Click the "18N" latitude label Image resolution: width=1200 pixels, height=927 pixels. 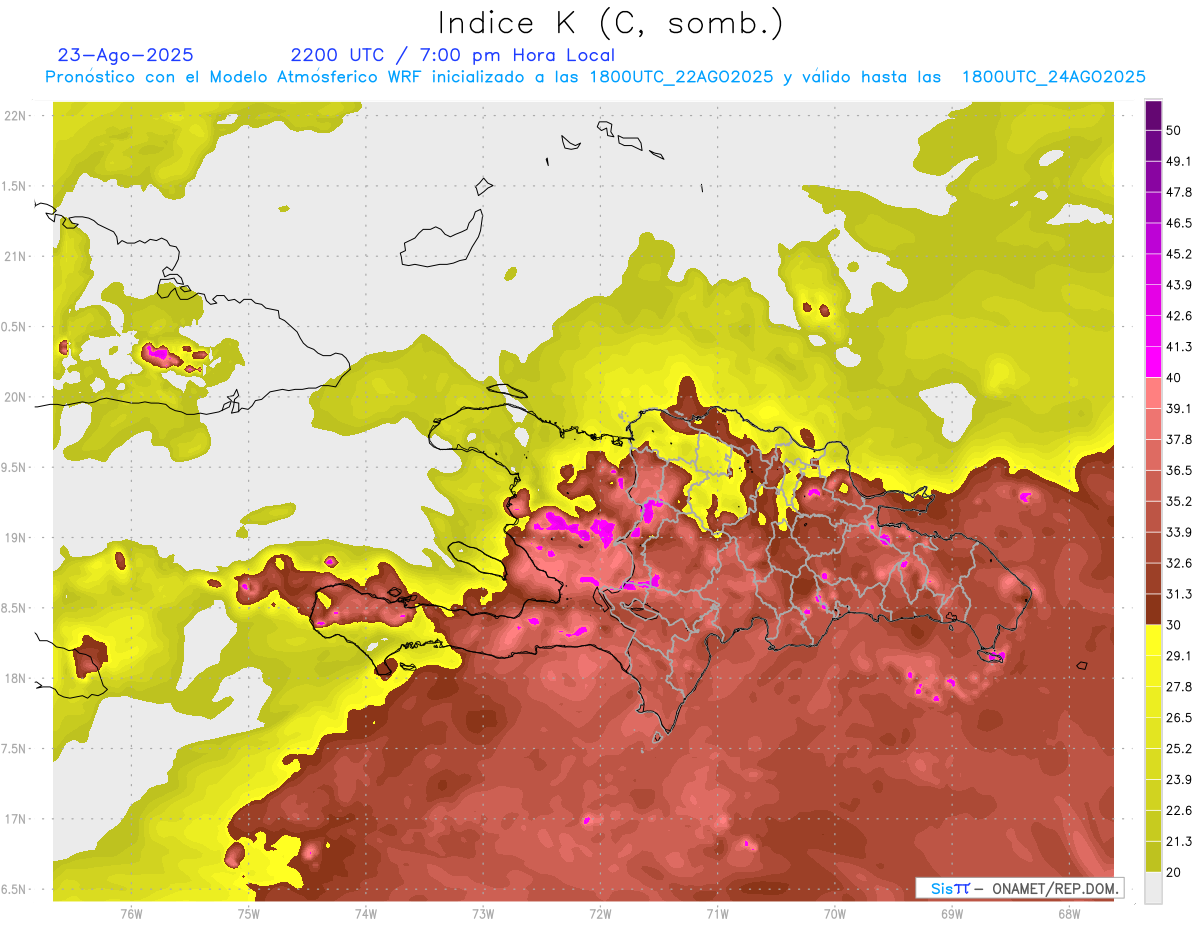[x=15, y=678]
